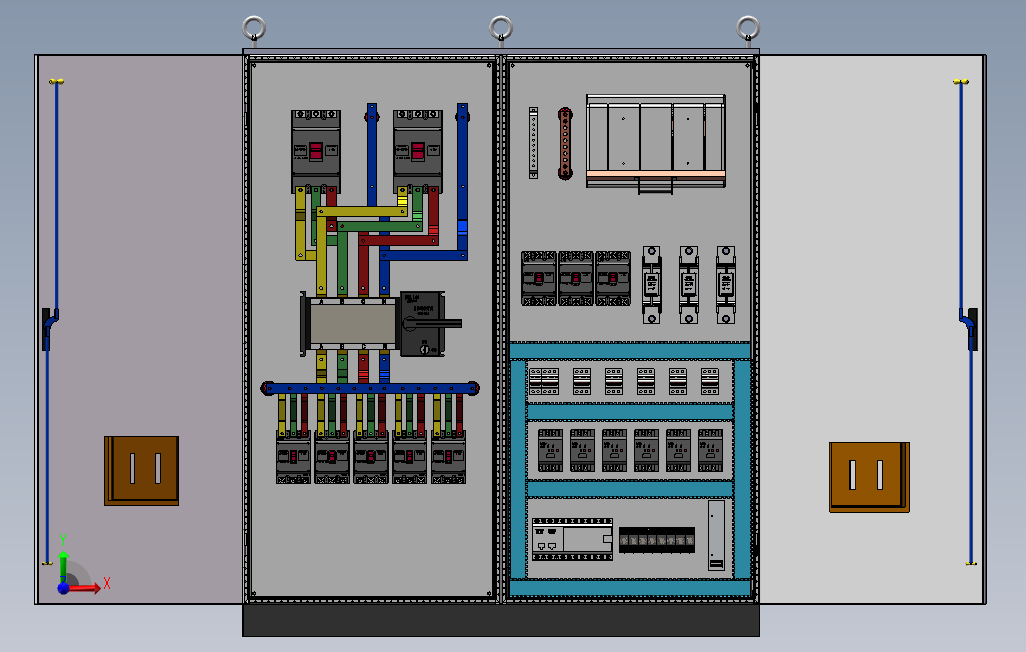Click the red X axis arrow of the triad
Image resolution: width=1026 pixels, height=652 pixels.
(86, 588)
